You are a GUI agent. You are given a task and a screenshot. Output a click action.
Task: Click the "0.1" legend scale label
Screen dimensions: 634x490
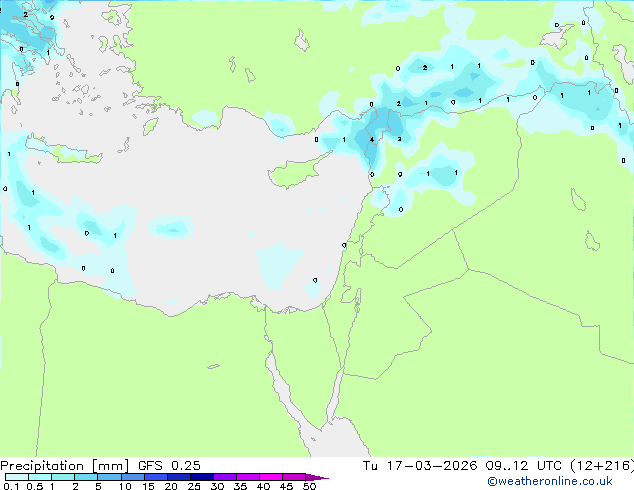(x=11, y=486)
